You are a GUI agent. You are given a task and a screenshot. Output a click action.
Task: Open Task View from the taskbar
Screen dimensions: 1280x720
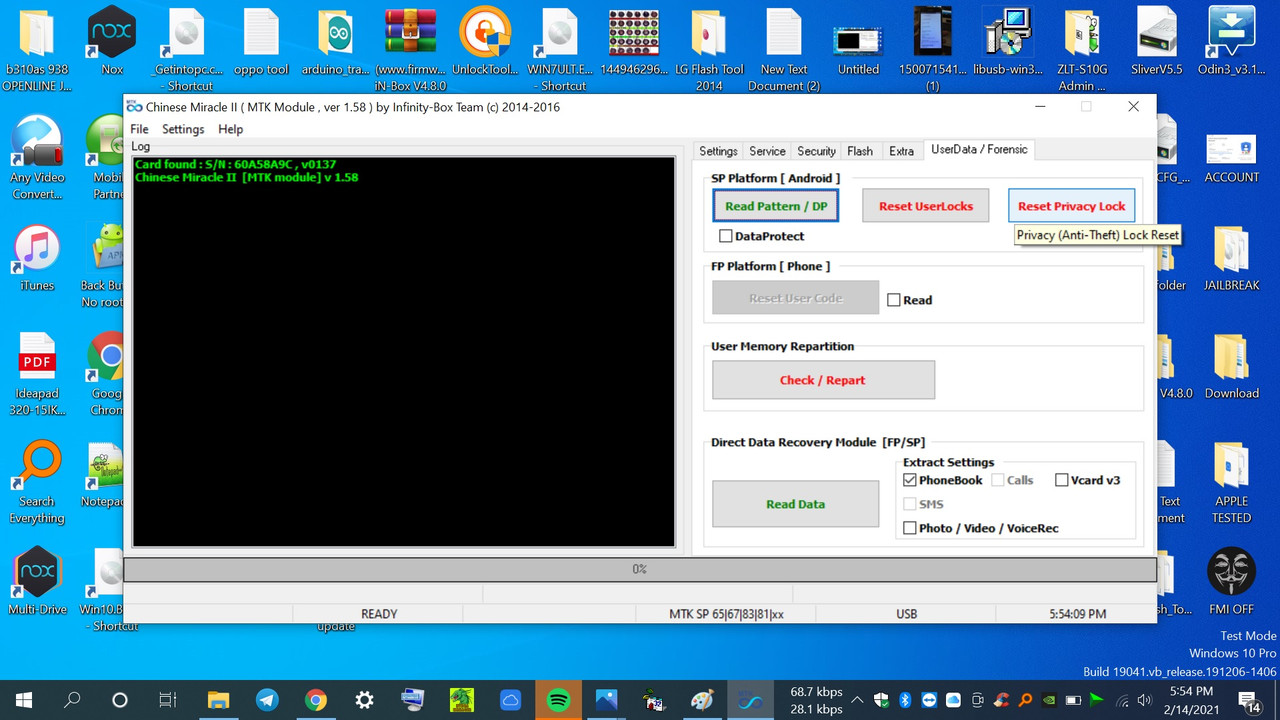pos(168,700)
